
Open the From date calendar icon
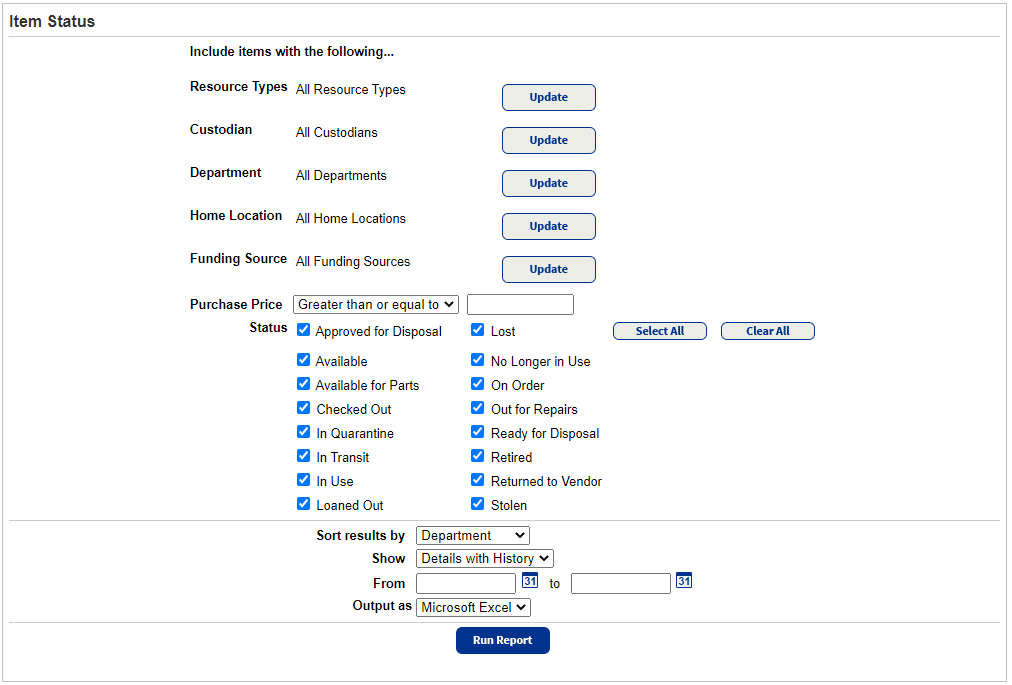(530, 580)
